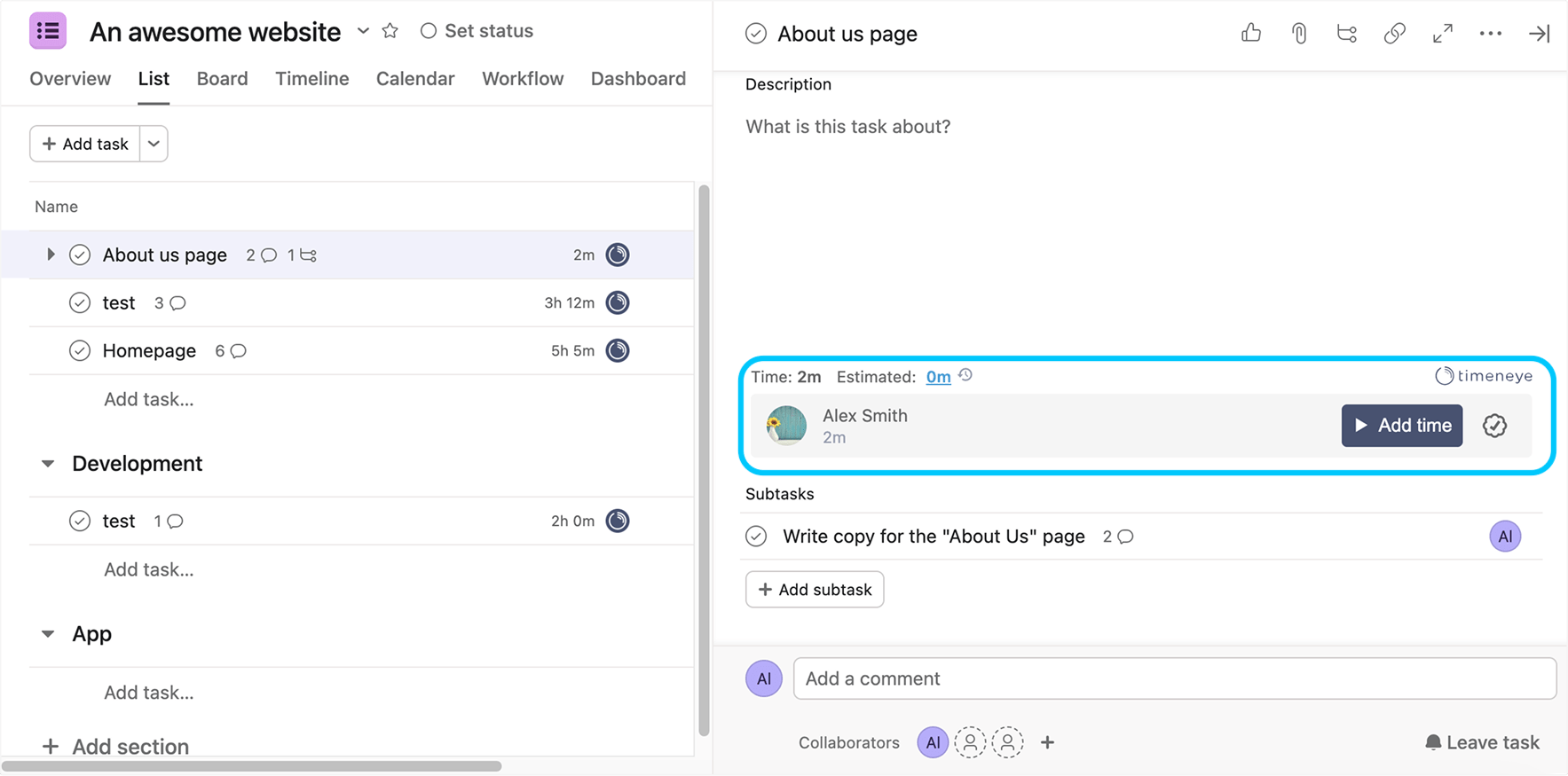Open comments on Development test row
The width and height of the screenshot is (1568, 776).
coord(169,521)
